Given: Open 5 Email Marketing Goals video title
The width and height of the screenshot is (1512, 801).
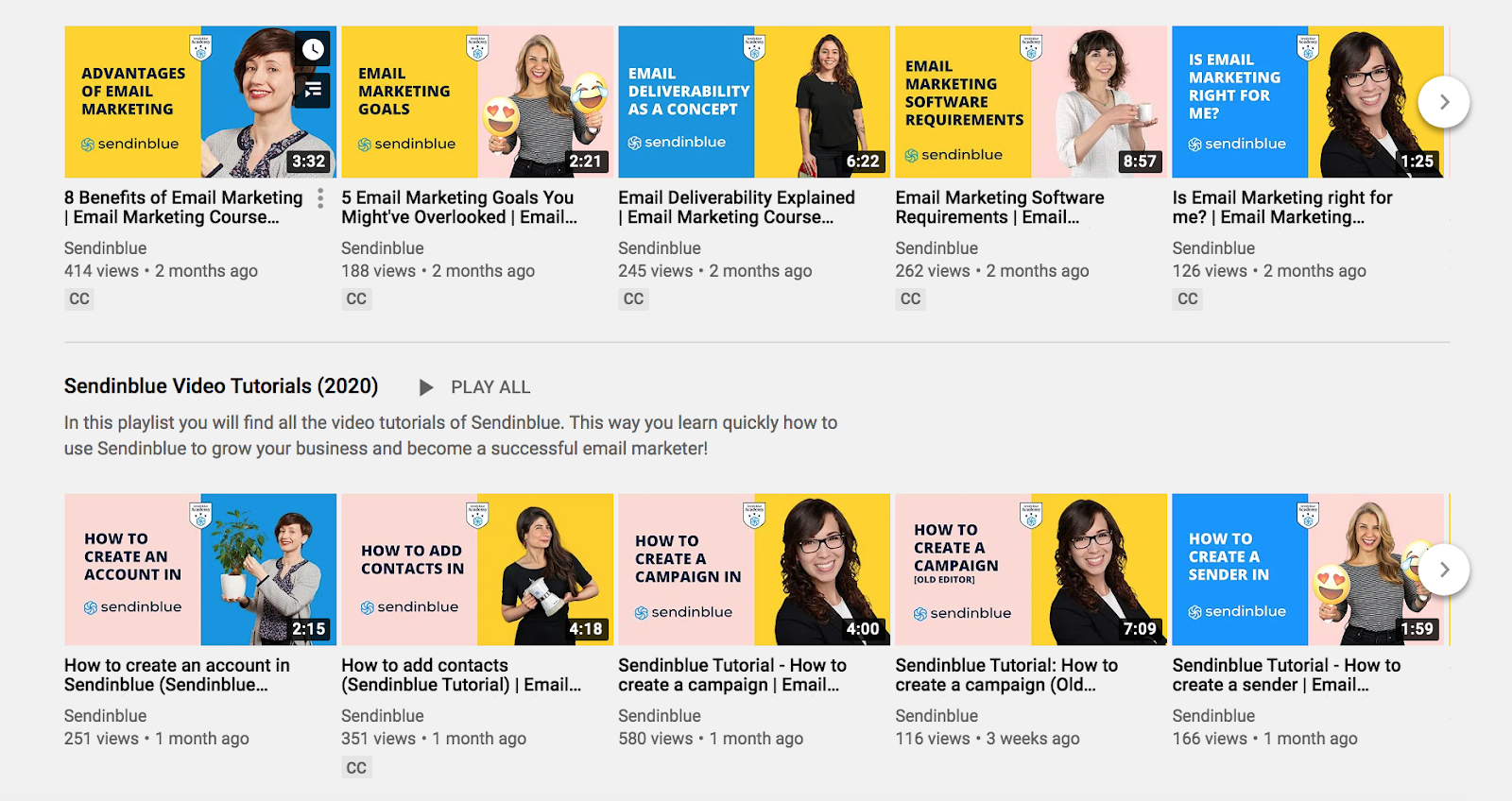Looking at the screenshot, I should [459, 208].
